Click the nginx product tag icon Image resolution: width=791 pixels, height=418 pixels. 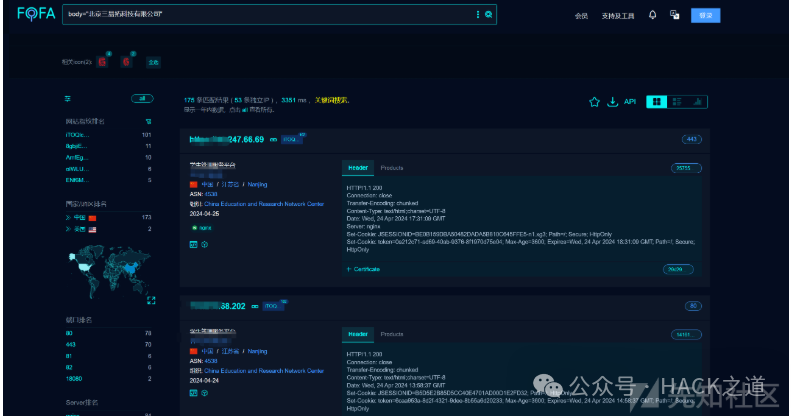point(202,228)
